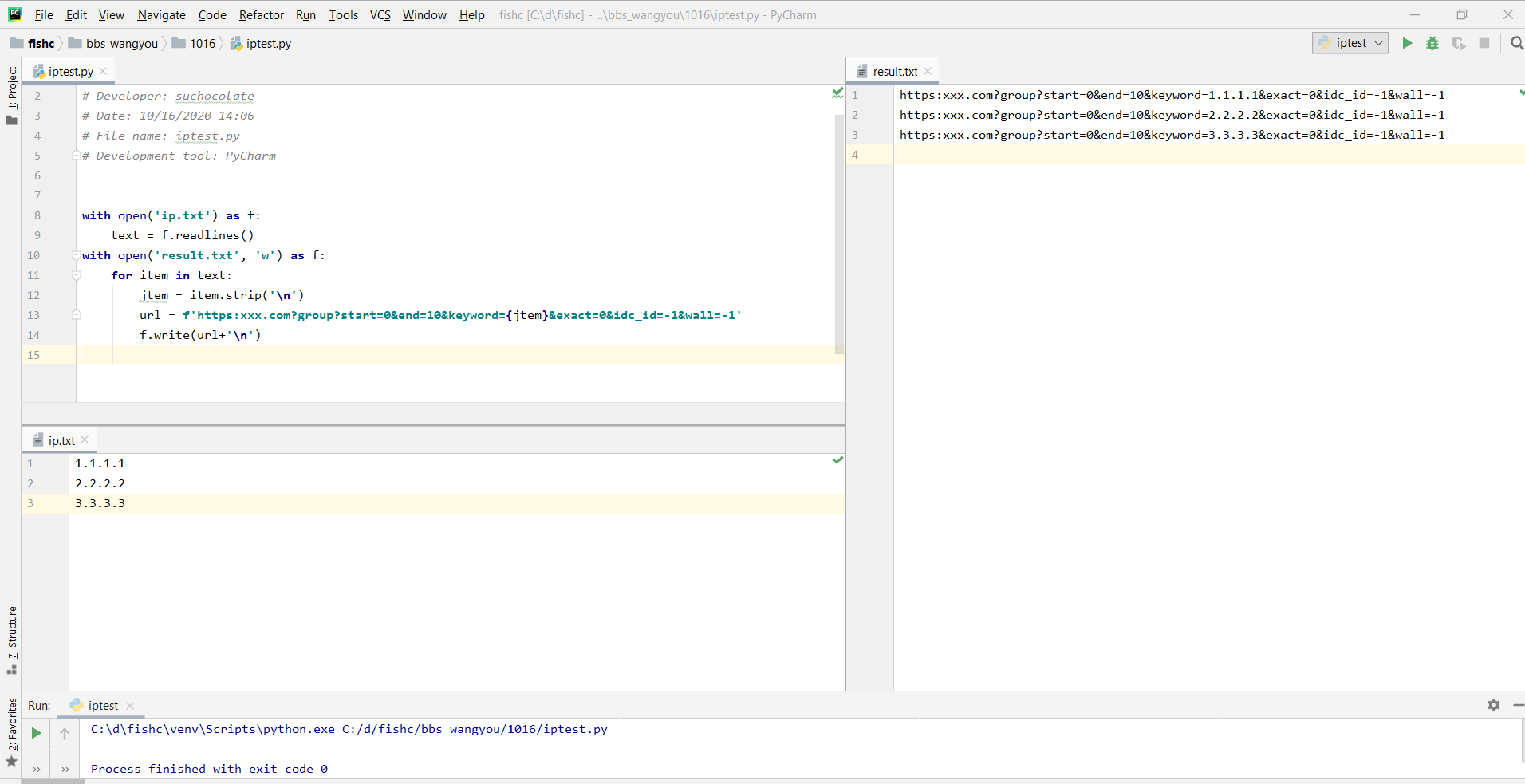Click 'f.readlines()' on line 9
1525x784 pixels.
207,235
